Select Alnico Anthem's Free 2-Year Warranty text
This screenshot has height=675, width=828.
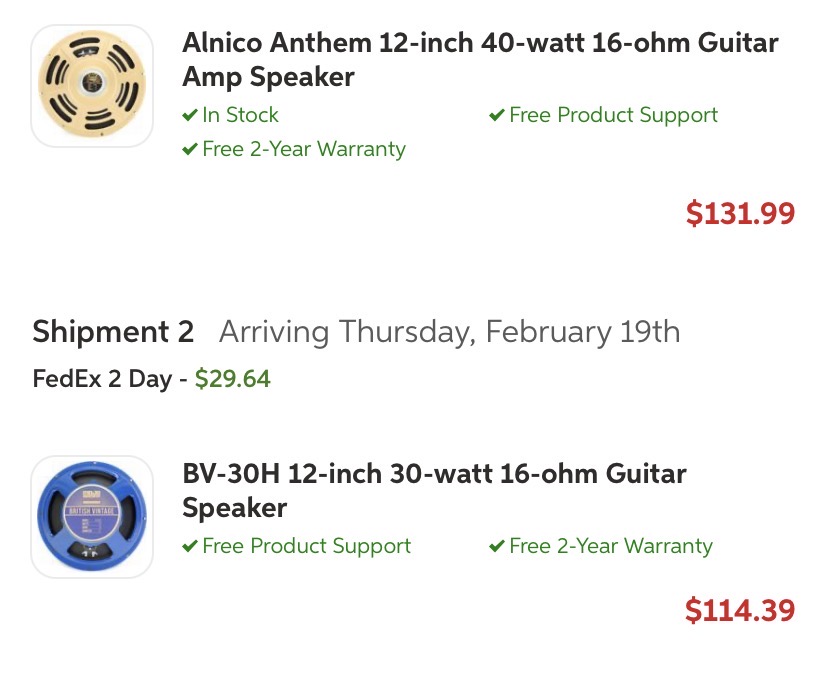click(x=304, y=149)
